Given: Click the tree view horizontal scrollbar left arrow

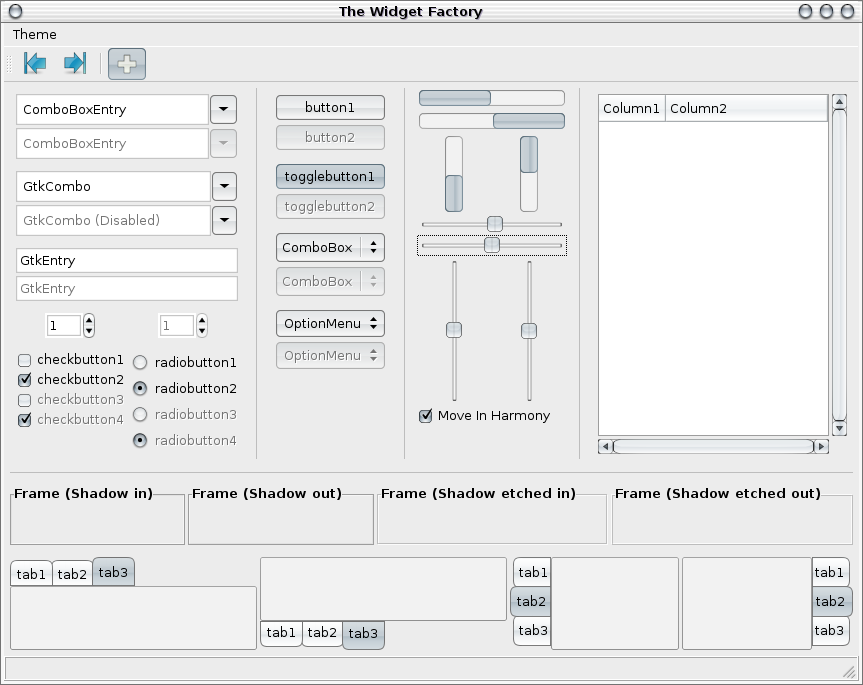Looking at the screenshot, I should click(605, 446).
